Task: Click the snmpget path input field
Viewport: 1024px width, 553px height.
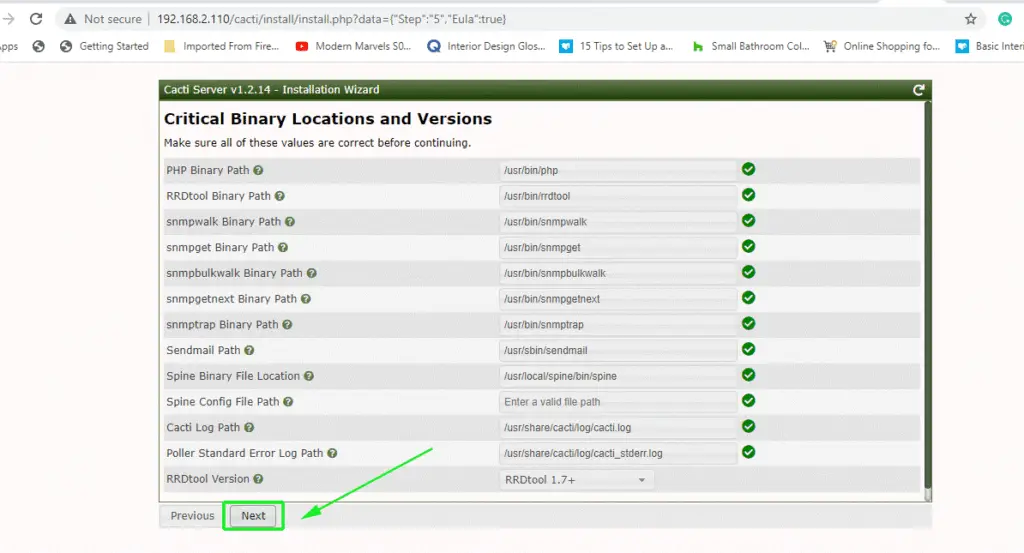Action: 618,247
